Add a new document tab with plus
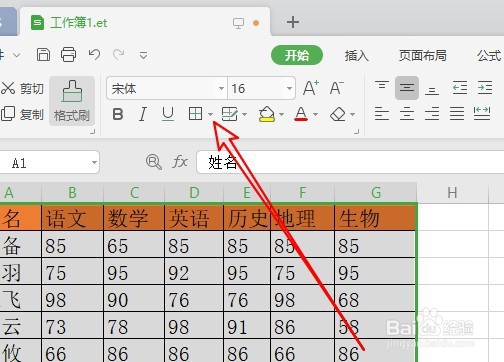The image size is (504, 362). click(293, 22)
